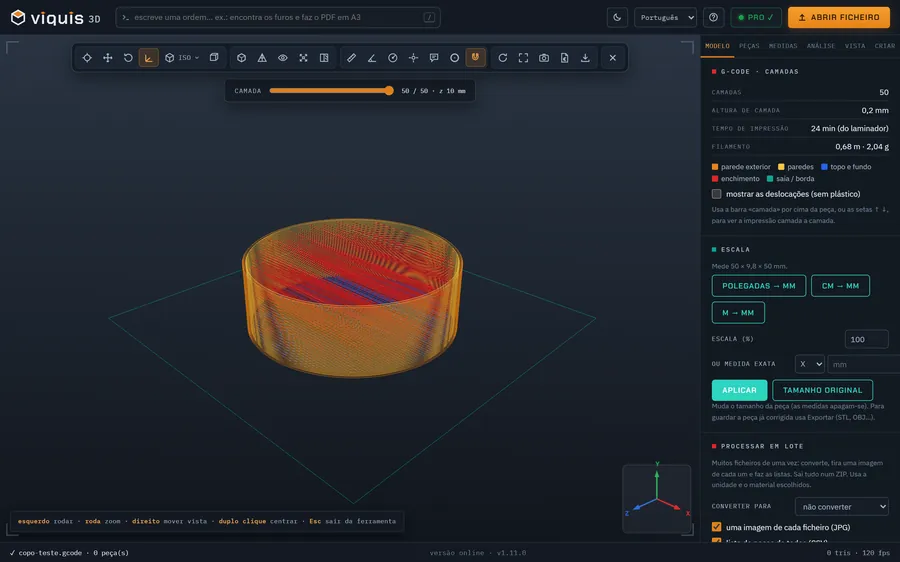Enable 'mostrar as deslocações' checkbox
The width and height of the screenshot is (900, 562).
click(x=716, y=194)
